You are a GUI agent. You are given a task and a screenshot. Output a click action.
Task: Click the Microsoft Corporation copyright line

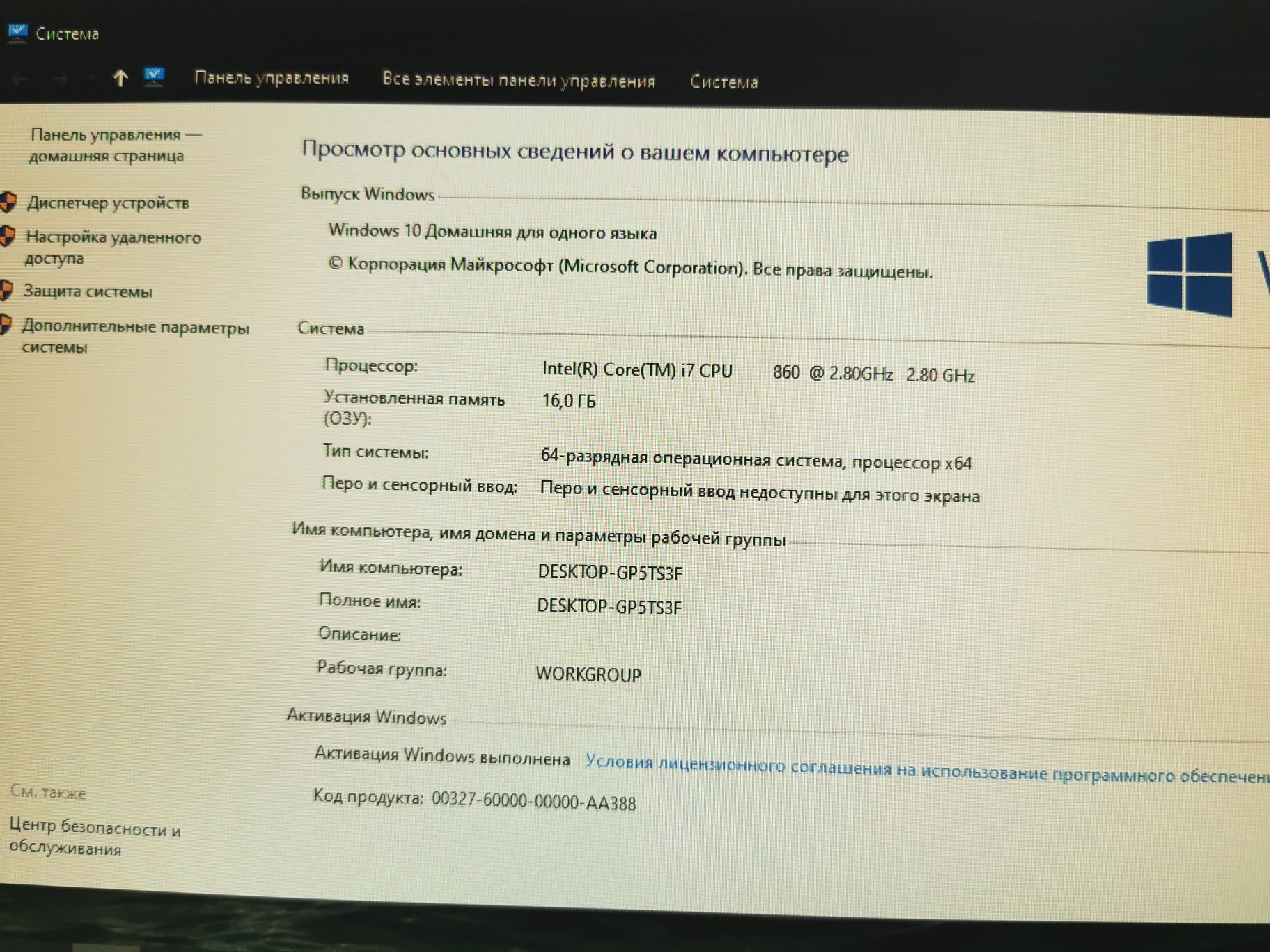click(630, 268)
